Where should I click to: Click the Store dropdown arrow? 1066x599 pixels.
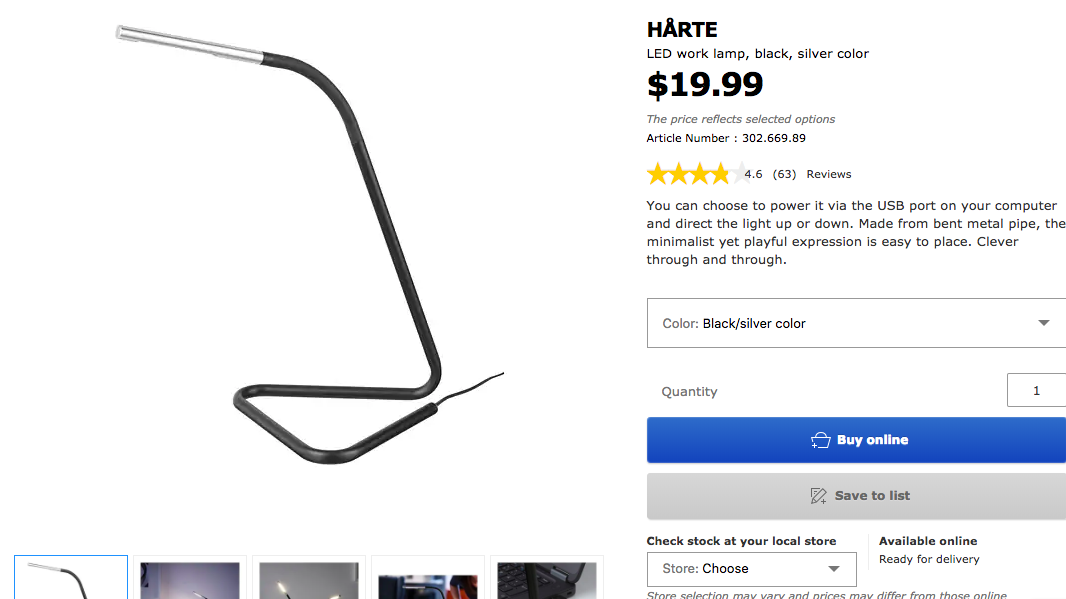(833, 569)
